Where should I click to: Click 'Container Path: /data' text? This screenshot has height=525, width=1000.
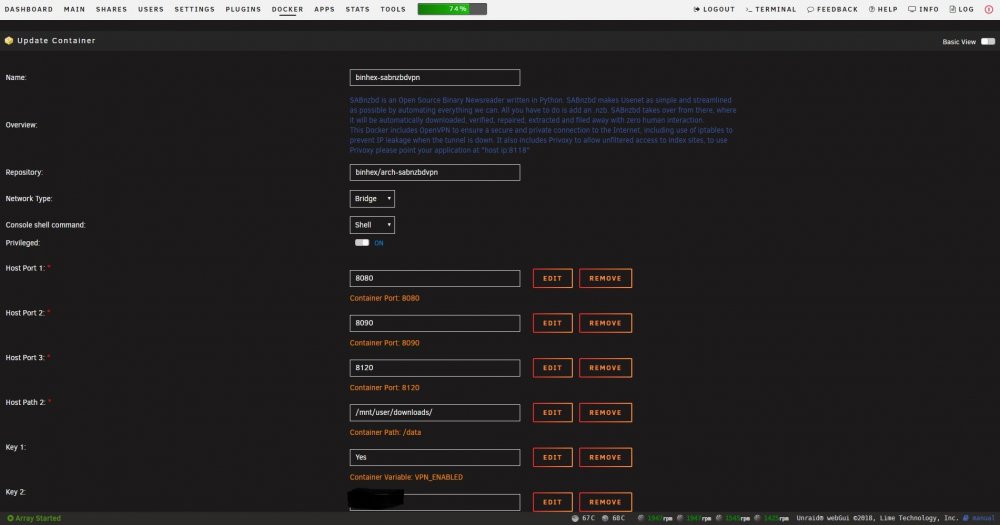pyautogui.click(x=385, y=432)
